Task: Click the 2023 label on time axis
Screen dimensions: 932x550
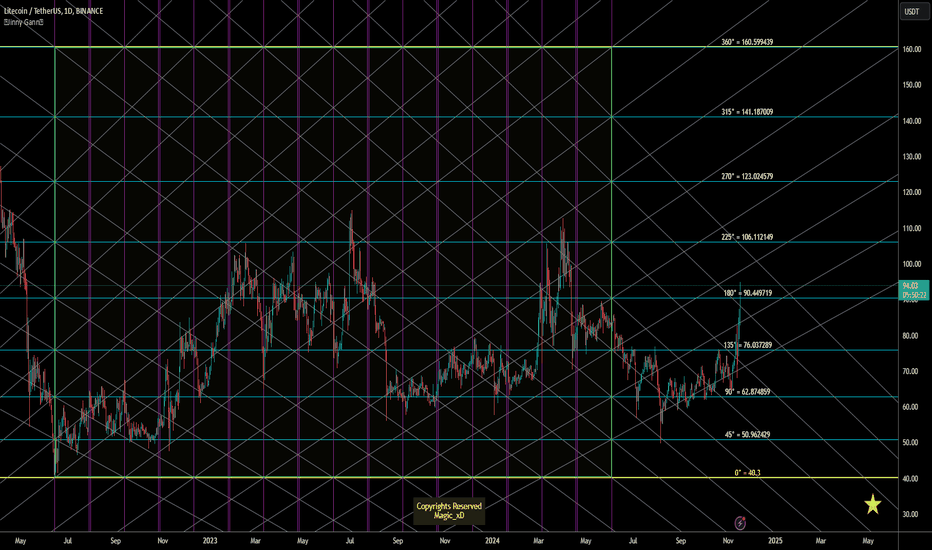Action: point(210,541)
